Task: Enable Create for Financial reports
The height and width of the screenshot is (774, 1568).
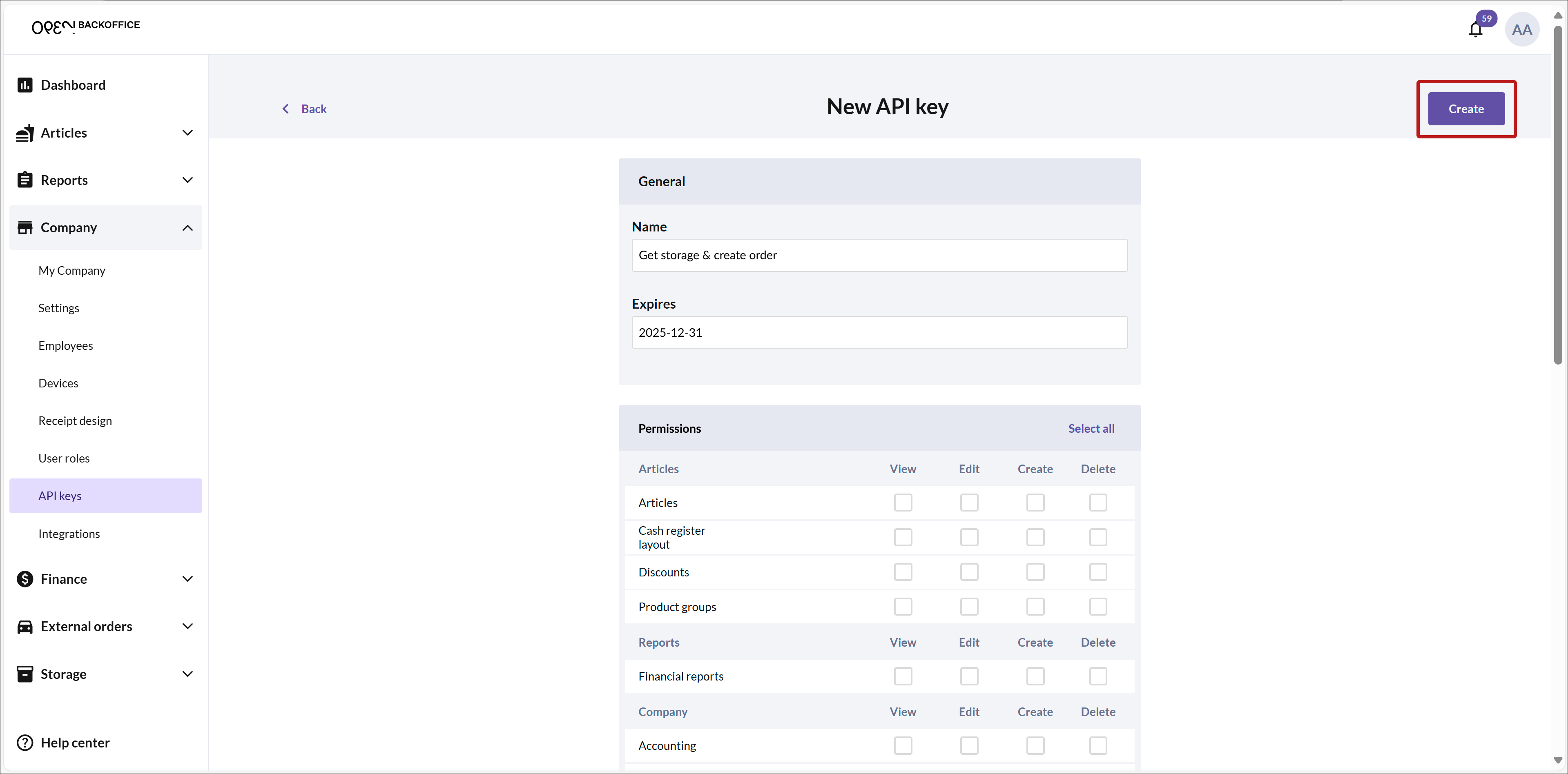Action: pyautogui.click(x=1035, y=676)
